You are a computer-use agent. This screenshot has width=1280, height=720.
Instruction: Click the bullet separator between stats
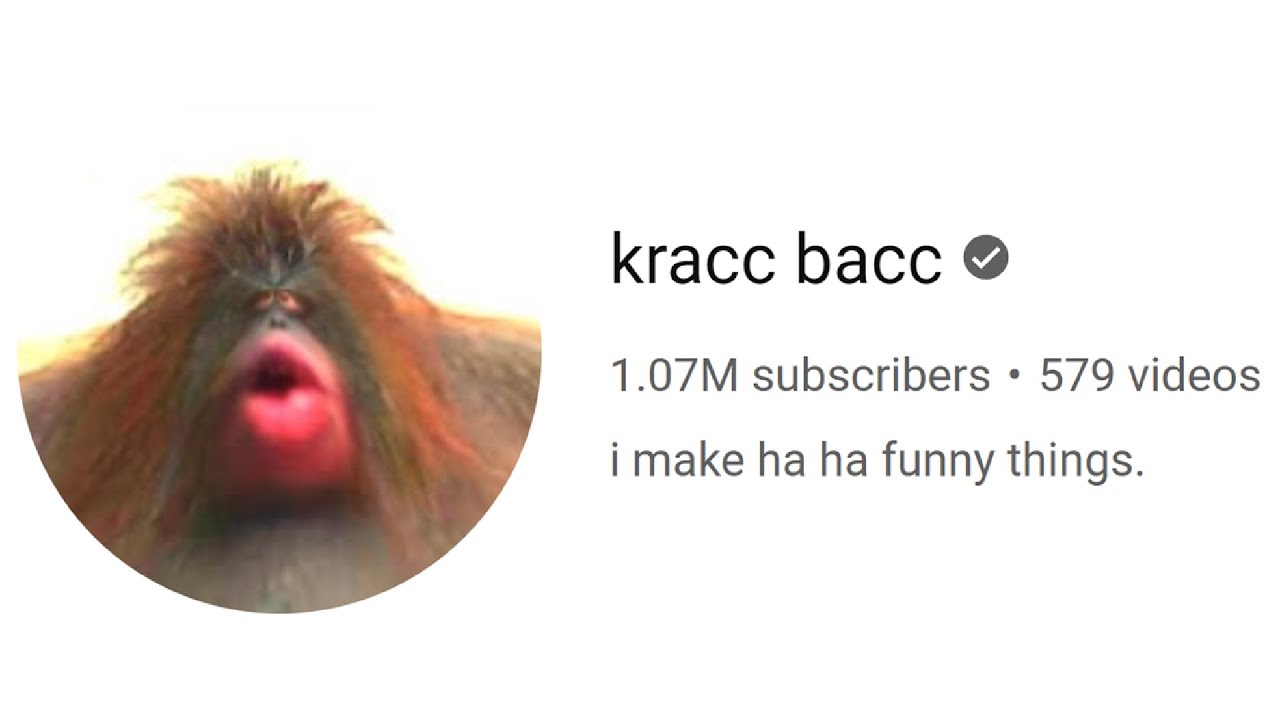coord(1015,378)
